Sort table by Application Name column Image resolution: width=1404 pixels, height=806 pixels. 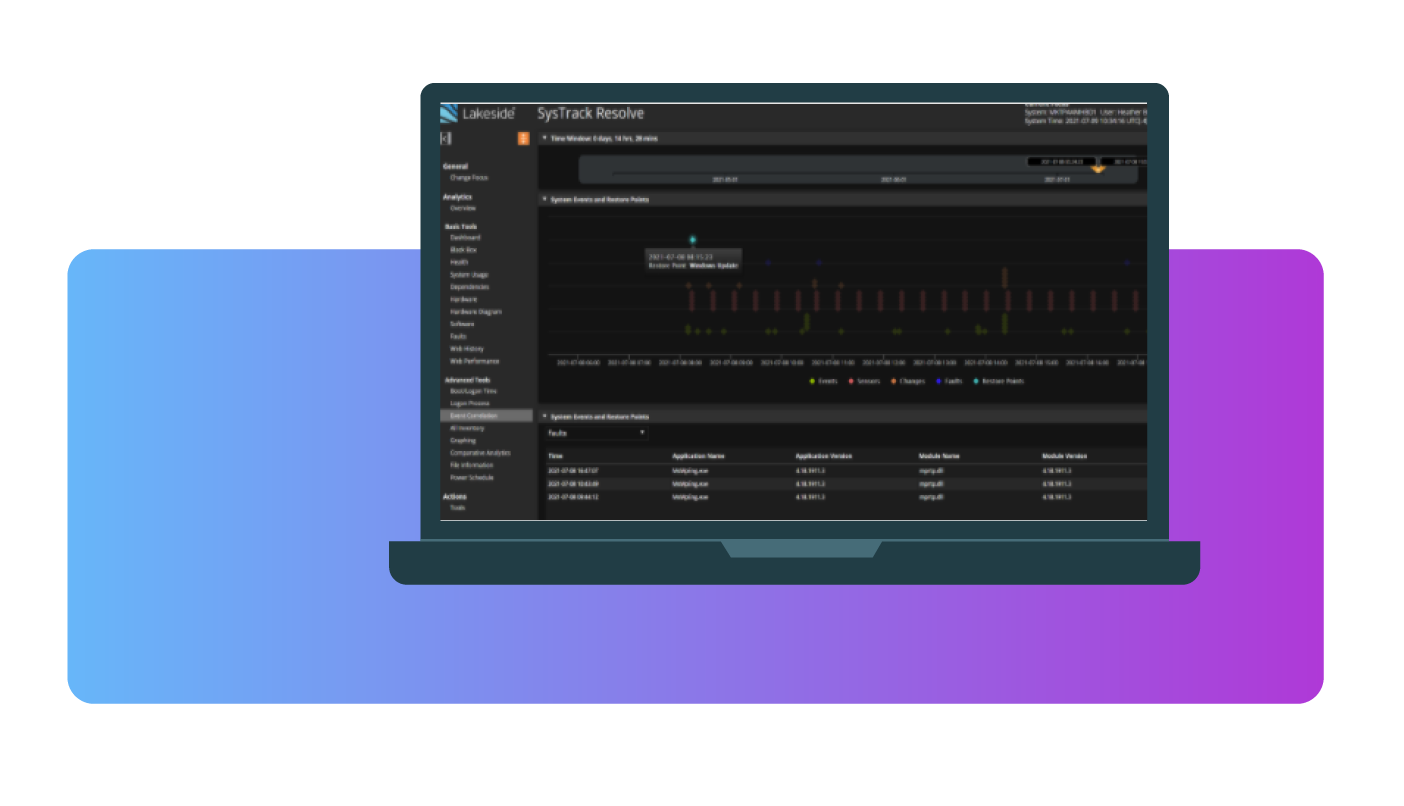pyautogui.click(x=698, y=456)
